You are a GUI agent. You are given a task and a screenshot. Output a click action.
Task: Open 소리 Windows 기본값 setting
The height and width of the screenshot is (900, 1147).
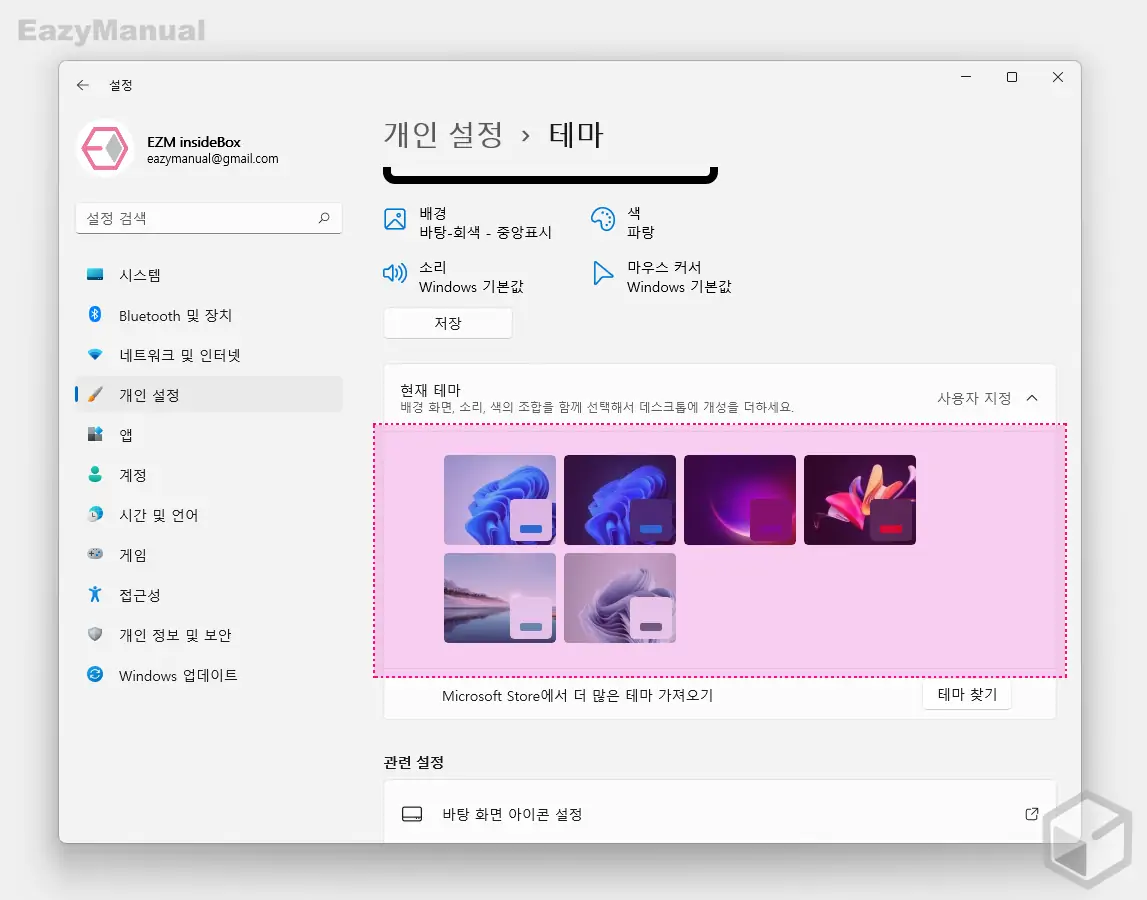point(454,277)
